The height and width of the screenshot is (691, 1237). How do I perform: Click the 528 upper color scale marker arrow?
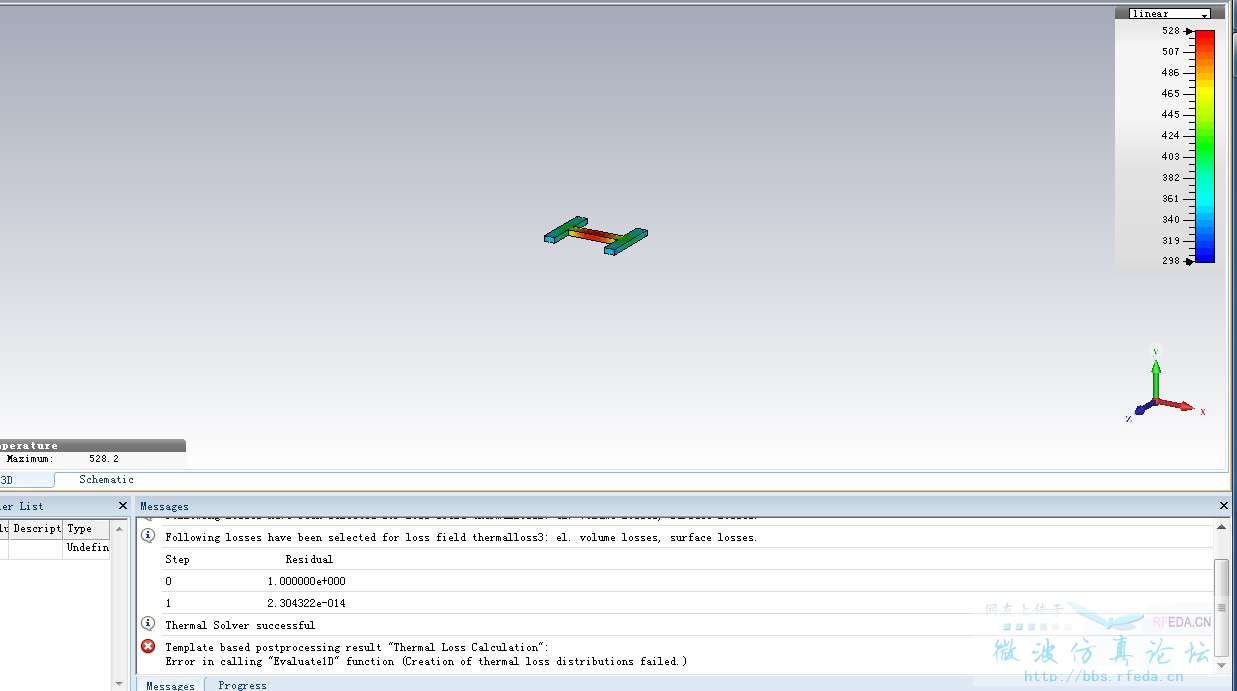(x=1189, y=32)
